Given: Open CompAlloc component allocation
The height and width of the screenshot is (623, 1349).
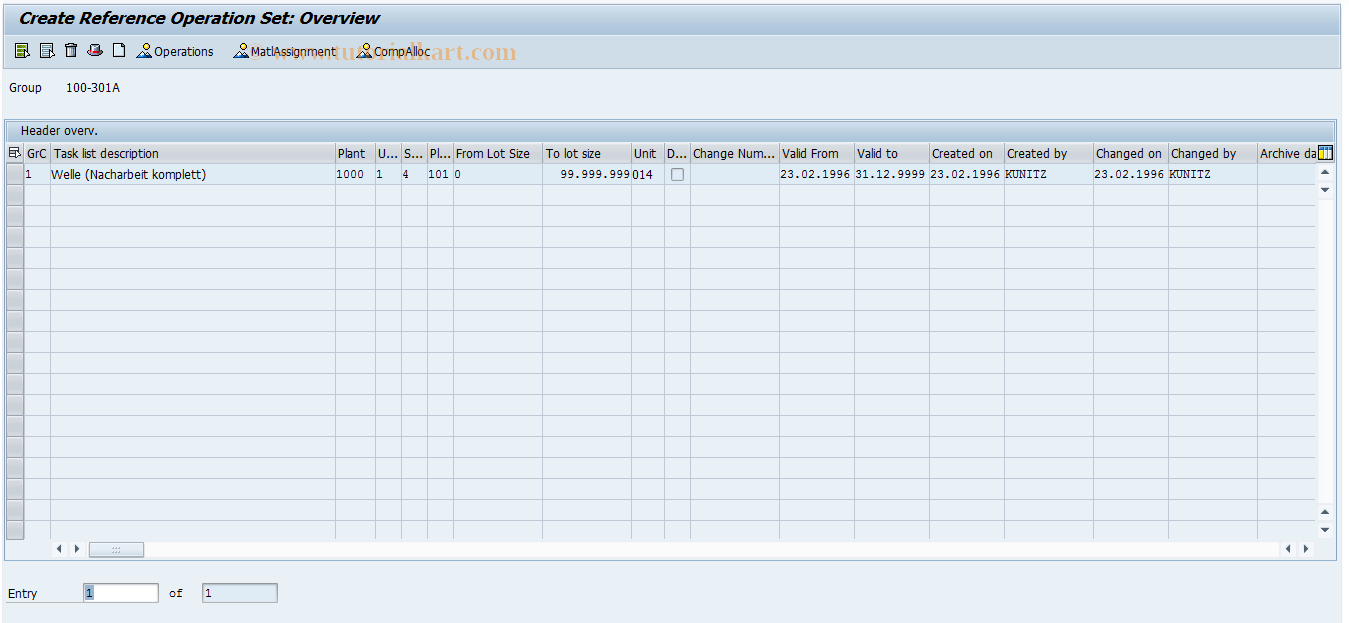Looking at the screenshot, I should (394, 51).
